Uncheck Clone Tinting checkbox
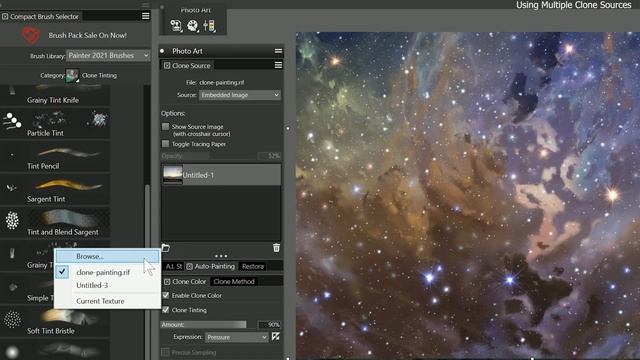640x360 pixels. 165,310
